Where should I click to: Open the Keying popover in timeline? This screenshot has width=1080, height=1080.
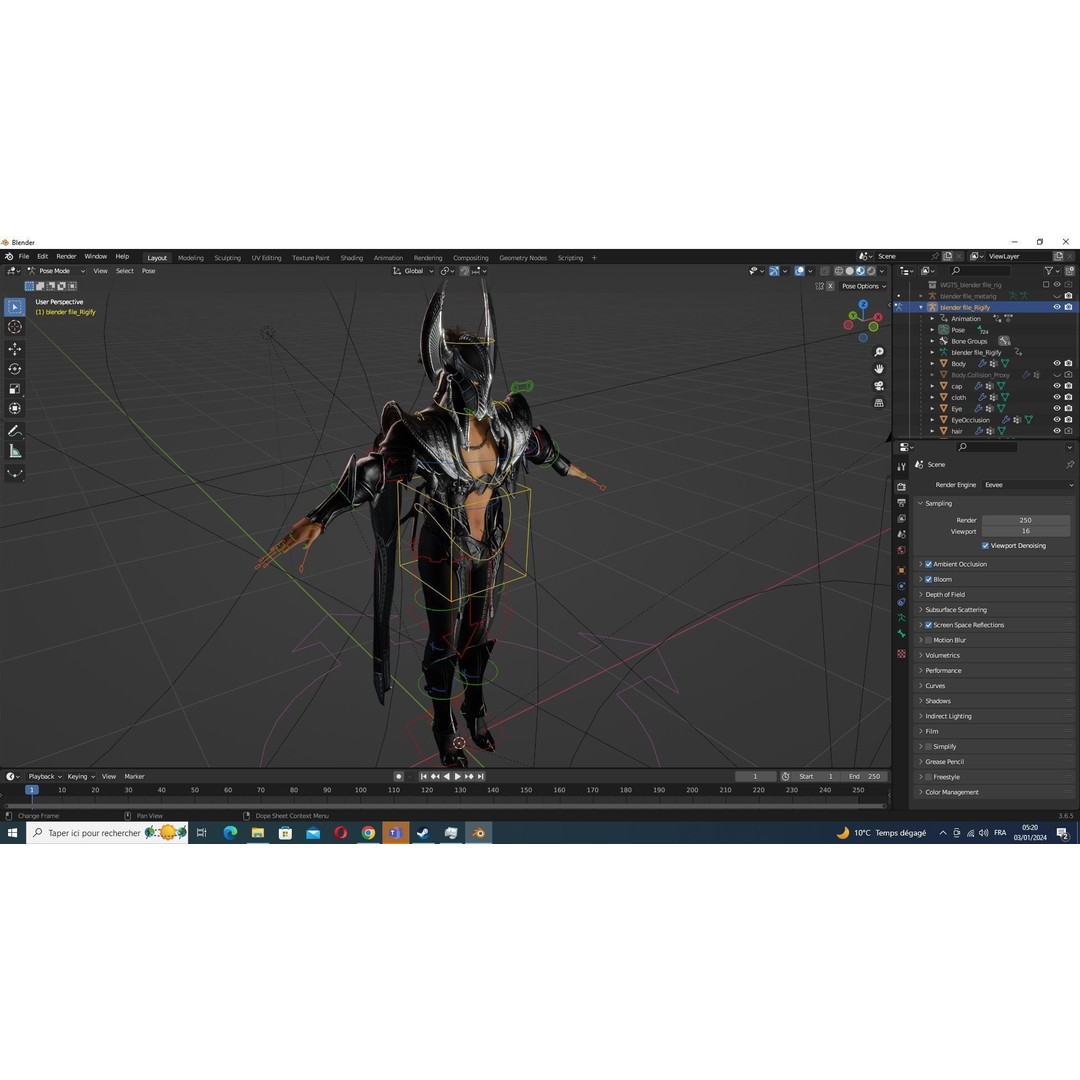click(x=81, y=777)
